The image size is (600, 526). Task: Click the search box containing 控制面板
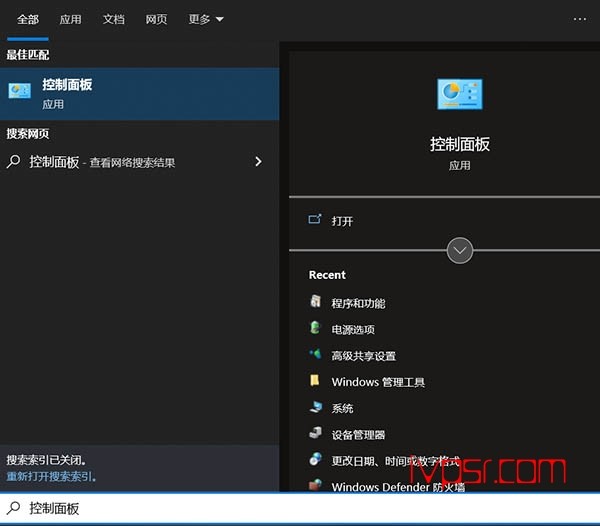300,508
